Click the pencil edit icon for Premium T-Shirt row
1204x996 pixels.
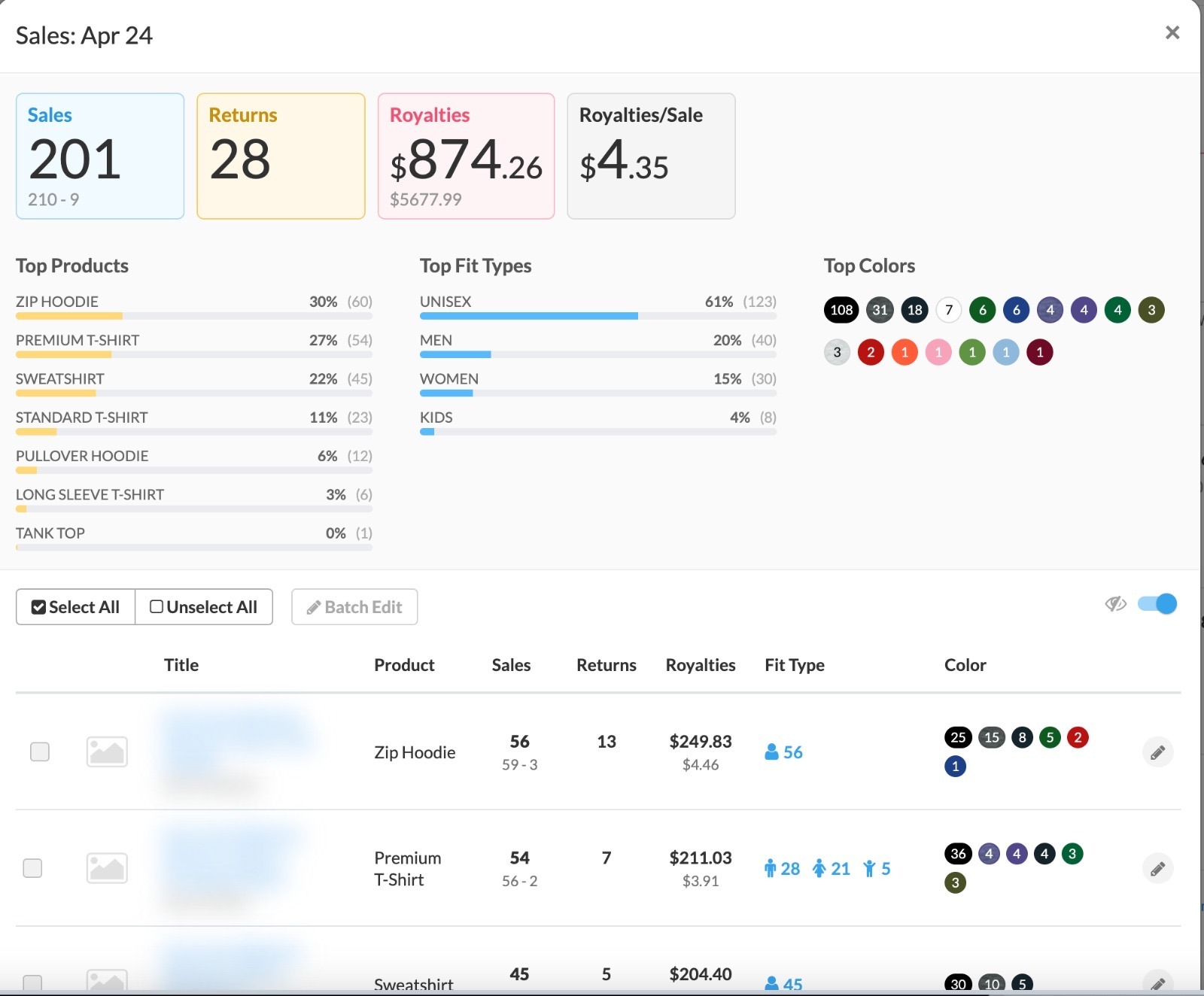click(1157, 869)
